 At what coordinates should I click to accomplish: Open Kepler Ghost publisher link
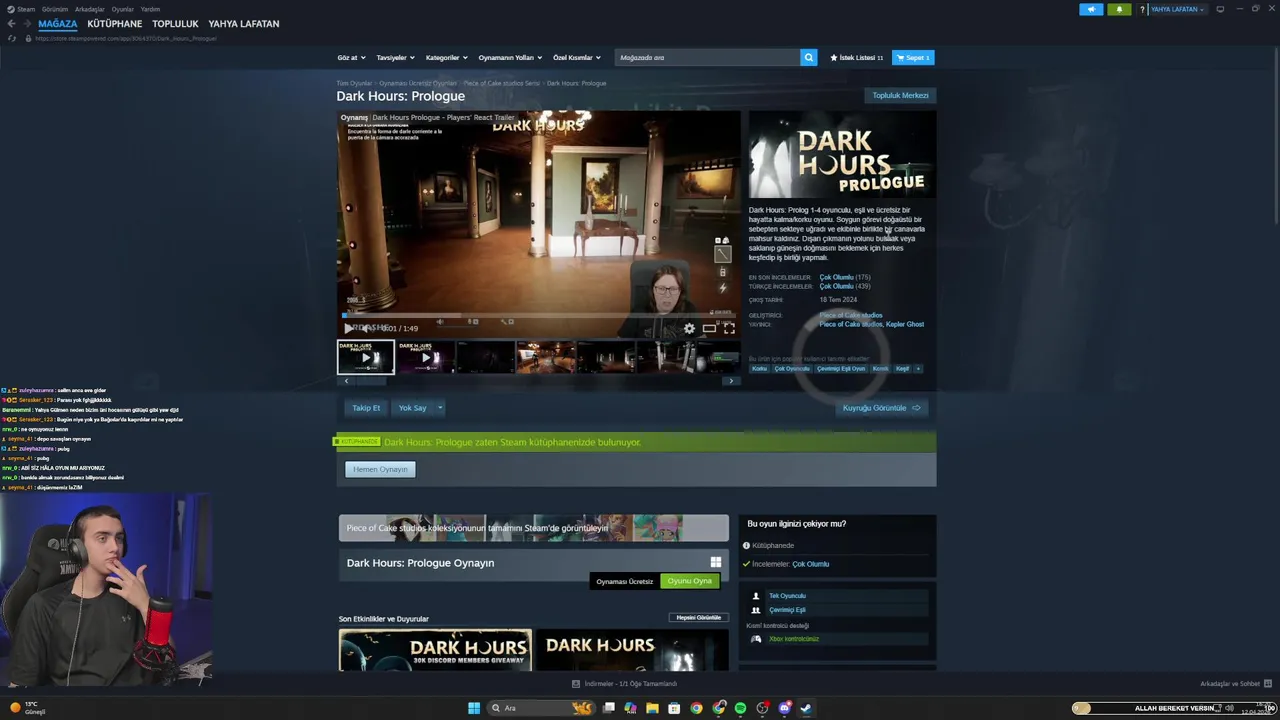906,324
